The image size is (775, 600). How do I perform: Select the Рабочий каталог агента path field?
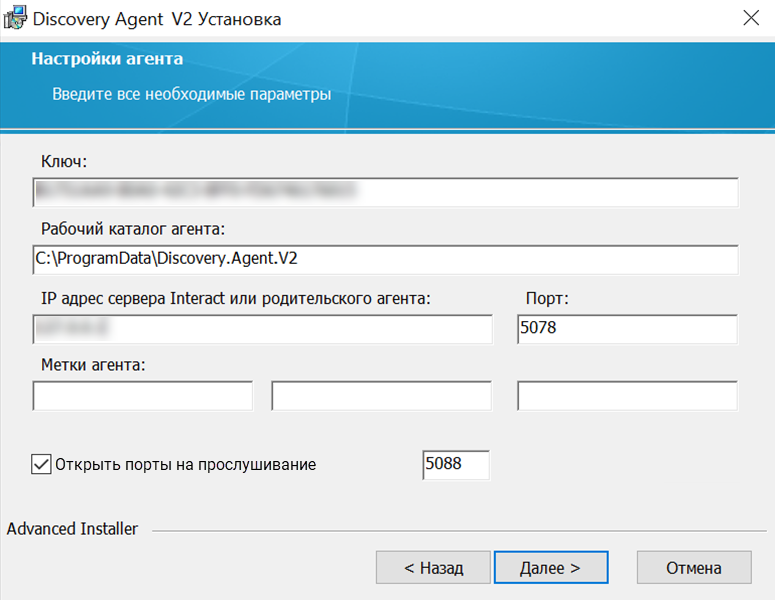[x=386, y=259]
